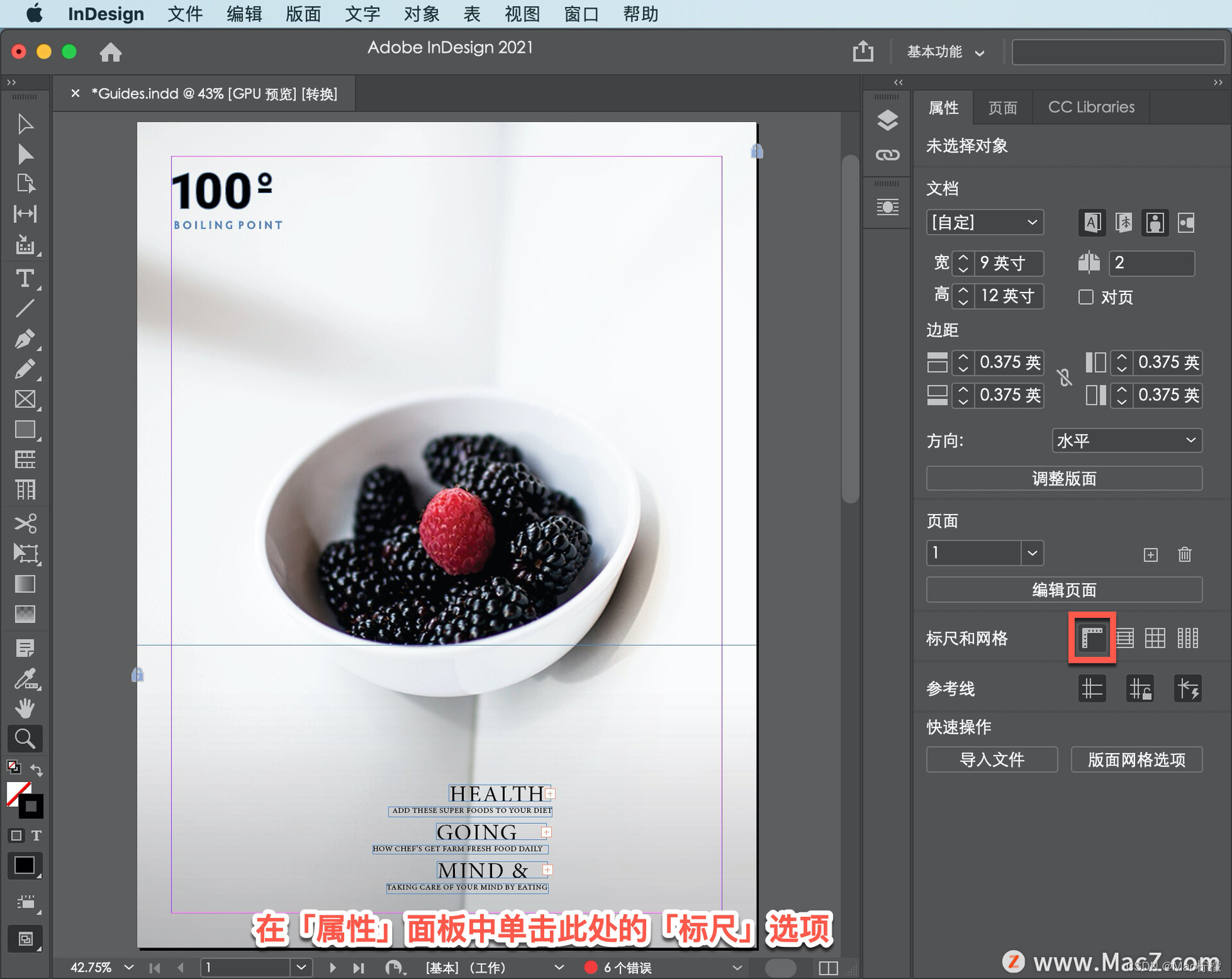1232x979 pixels.
Task: Toggle the rulers display button
Action: [1091, 638]
